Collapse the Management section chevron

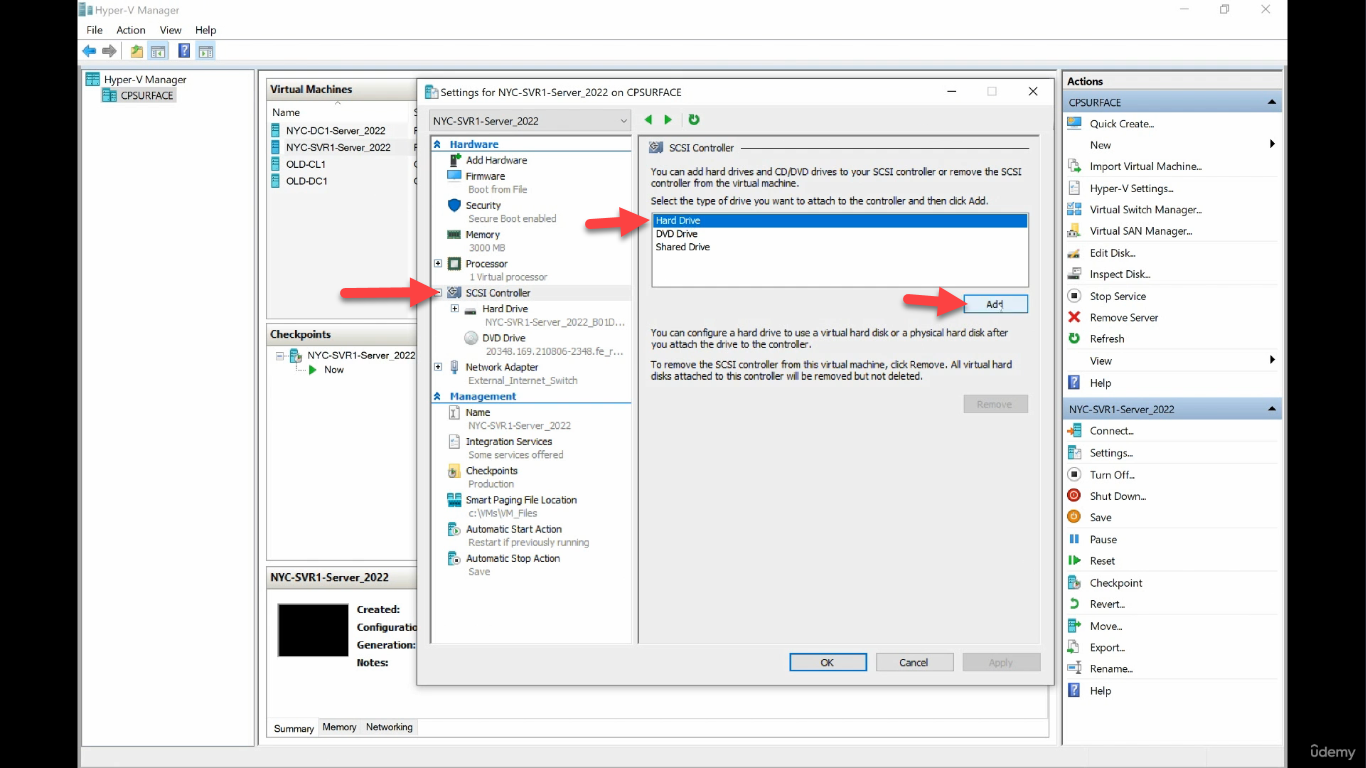point(437,397)
